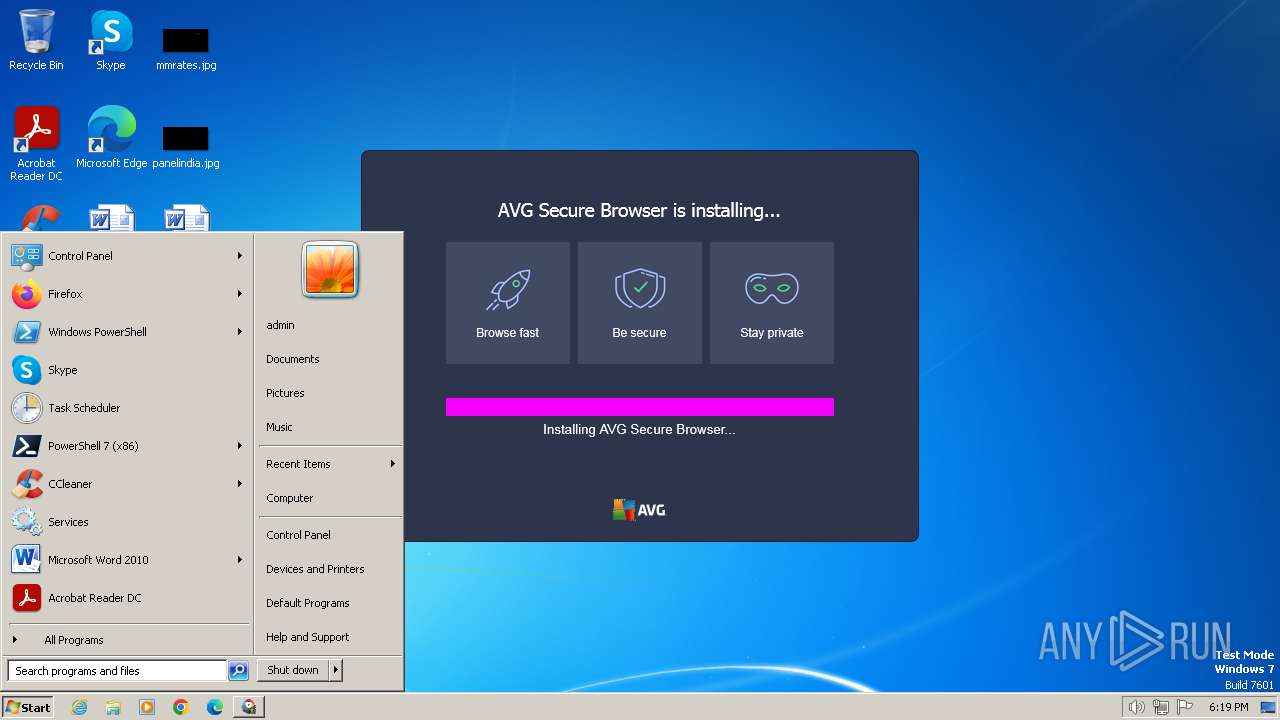The image size is (1280, 720).
Task: Open Windows PowerShell from Start menu
Action: point(128,332)
